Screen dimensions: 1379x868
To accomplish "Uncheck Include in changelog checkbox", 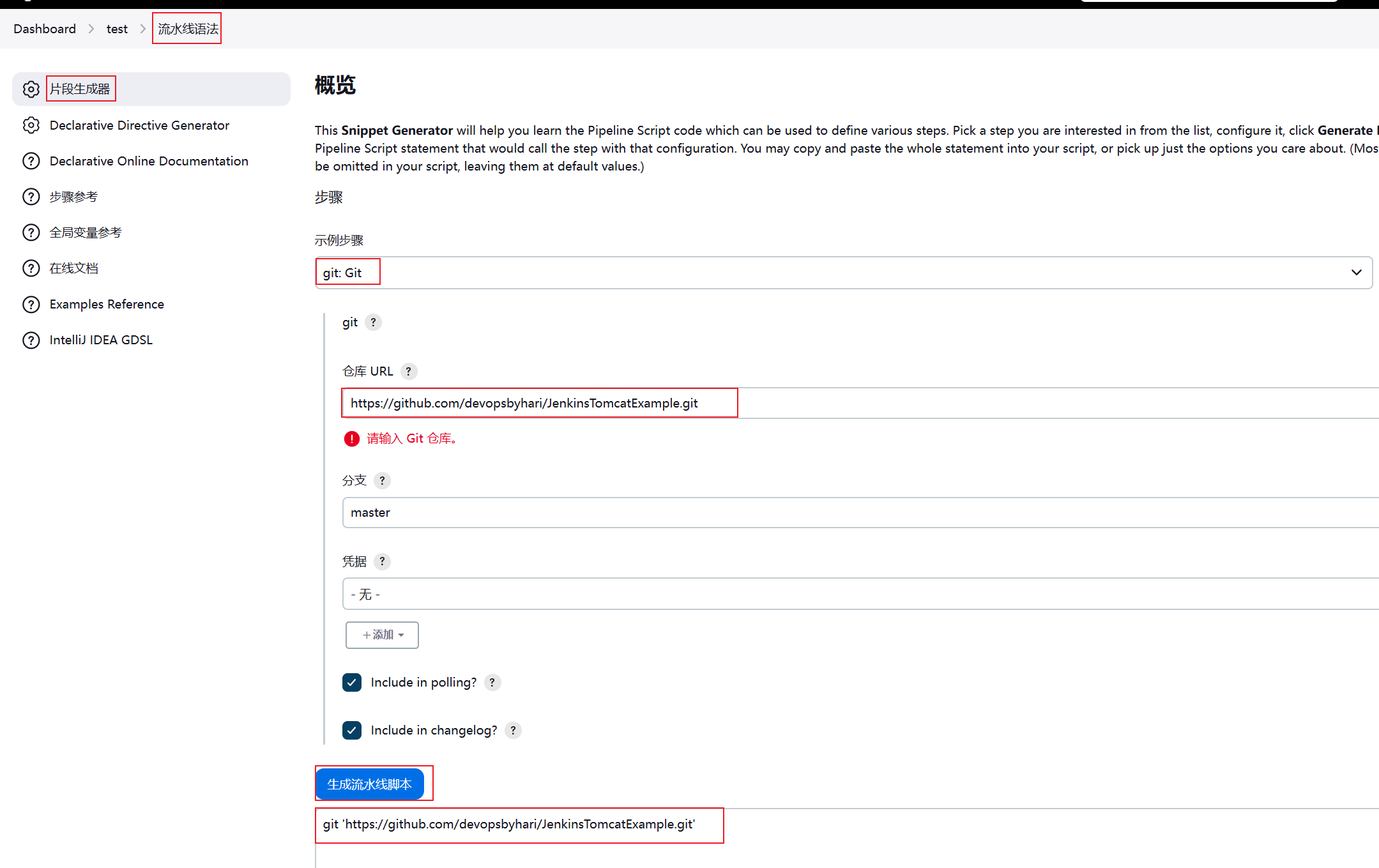I will (x=352, y=731).
